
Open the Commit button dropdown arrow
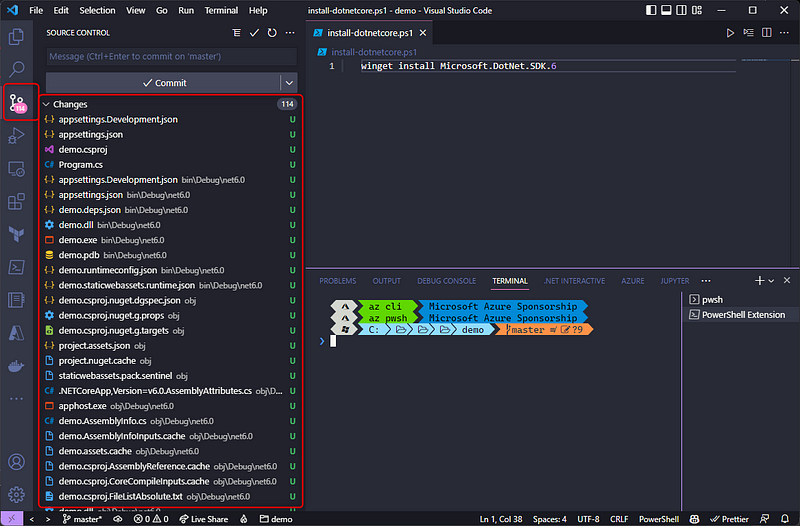pyautogui.click(x=289, y=83)
